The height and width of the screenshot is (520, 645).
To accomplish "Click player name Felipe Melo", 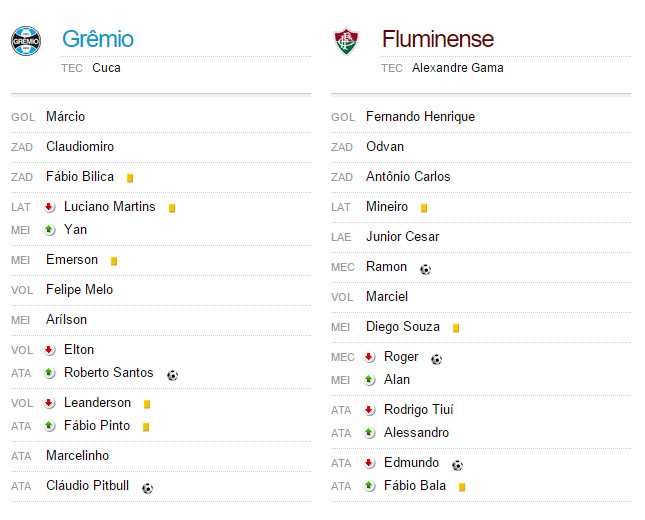I will point(79,290).
